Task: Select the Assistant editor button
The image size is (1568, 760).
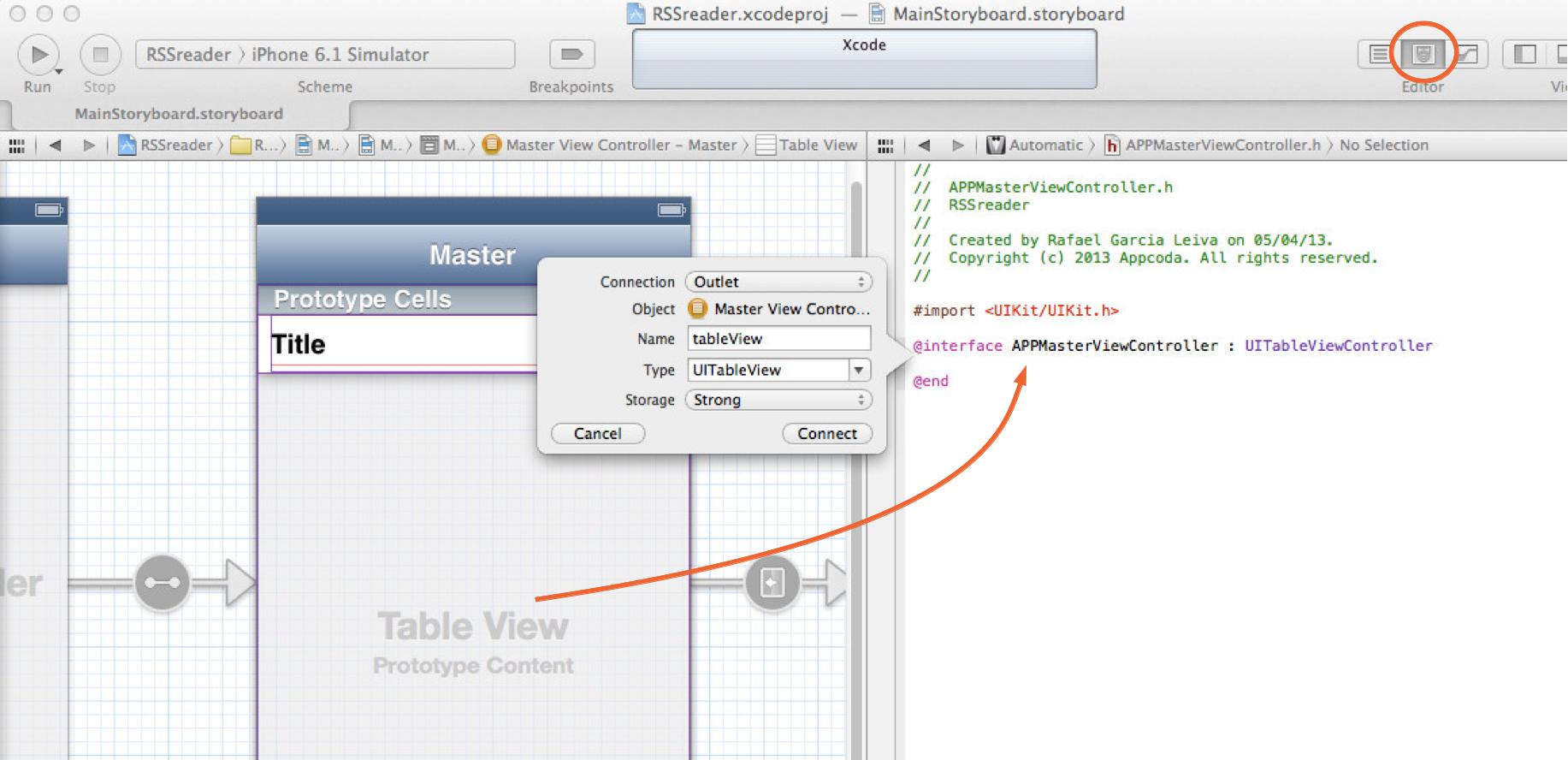Action: pos(1423,55)
